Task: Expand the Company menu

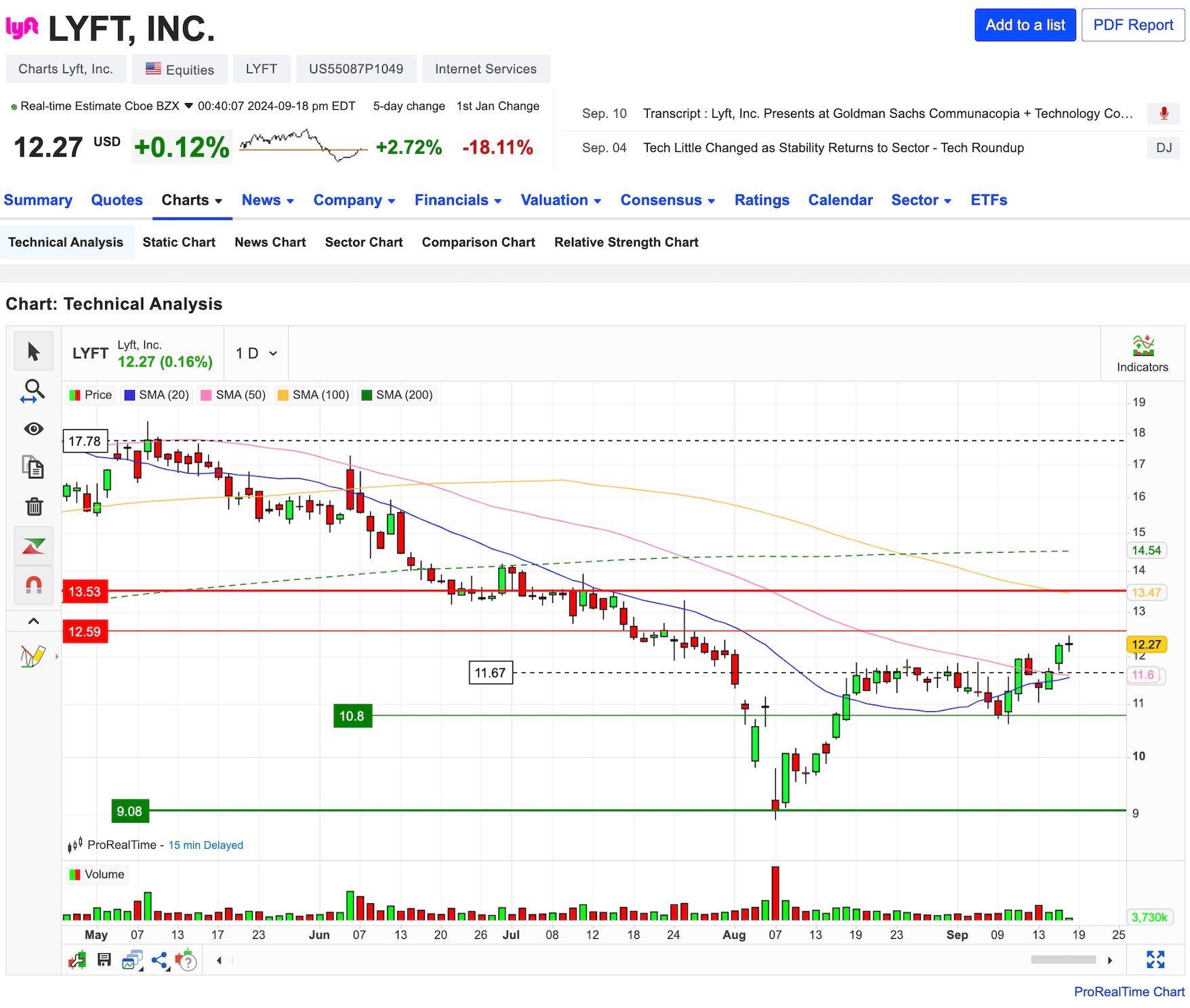Action: click(x=354, y=200)
